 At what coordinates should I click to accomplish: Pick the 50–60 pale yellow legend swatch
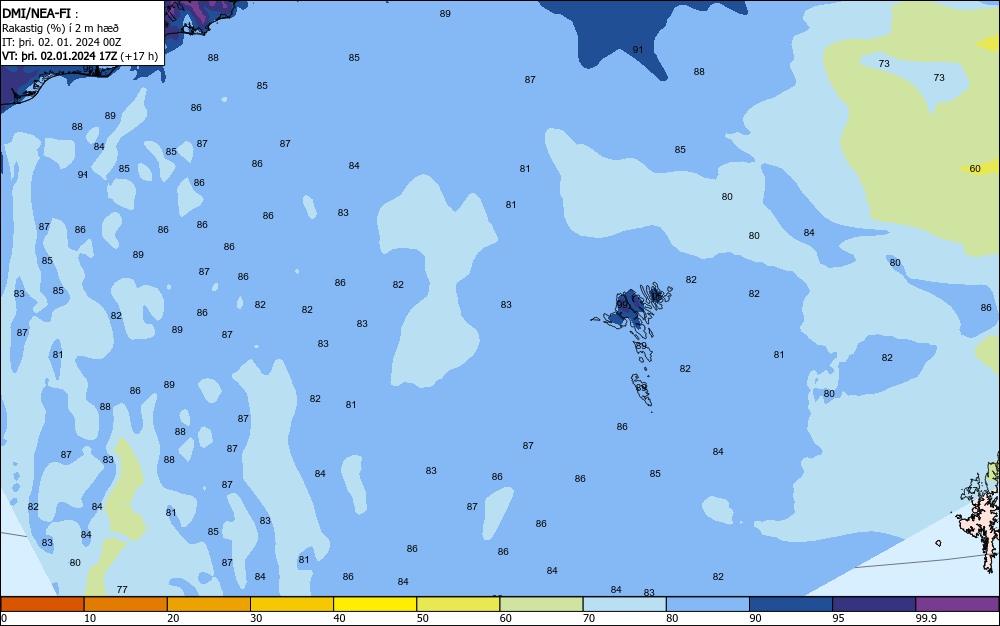click(458, 604)
